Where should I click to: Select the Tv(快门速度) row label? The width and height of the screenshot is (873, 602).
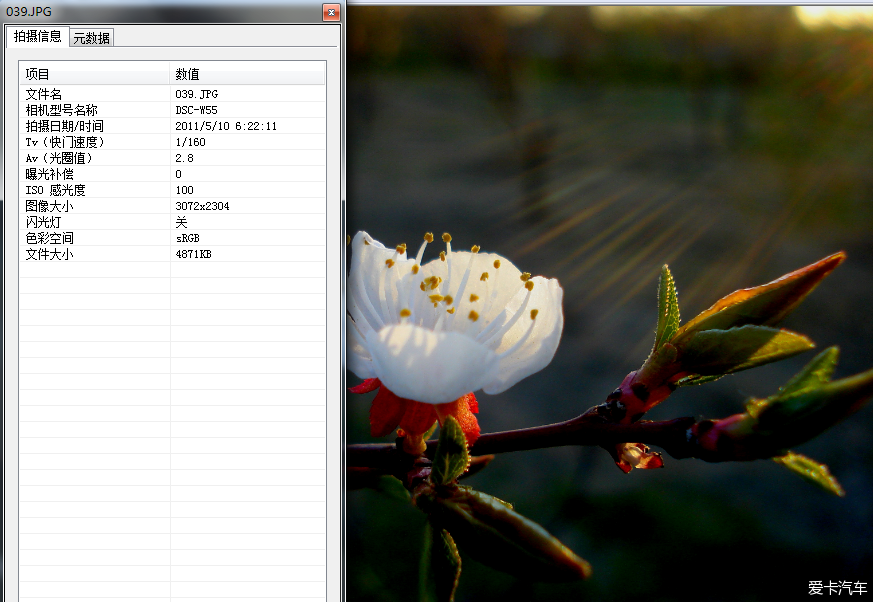(x=65, y=143)
